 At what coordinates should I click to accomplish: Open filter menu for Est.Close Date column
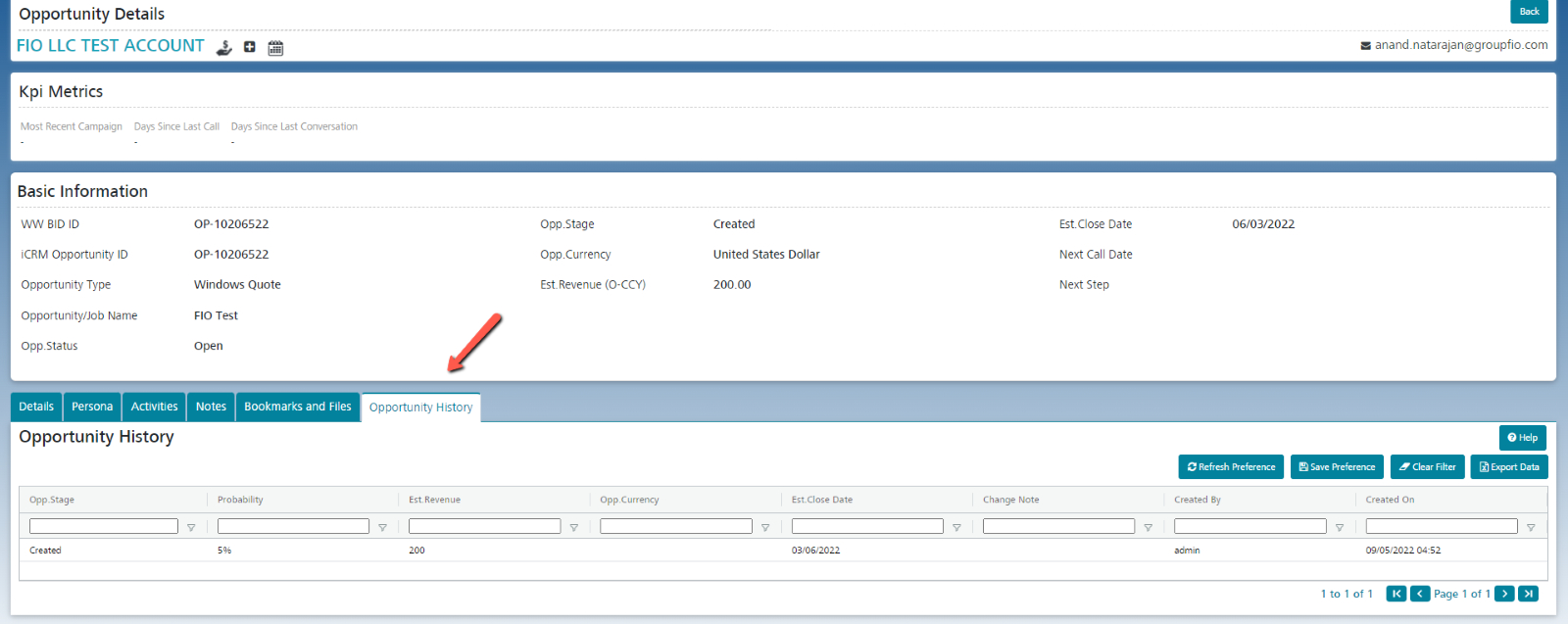point(956,527)
